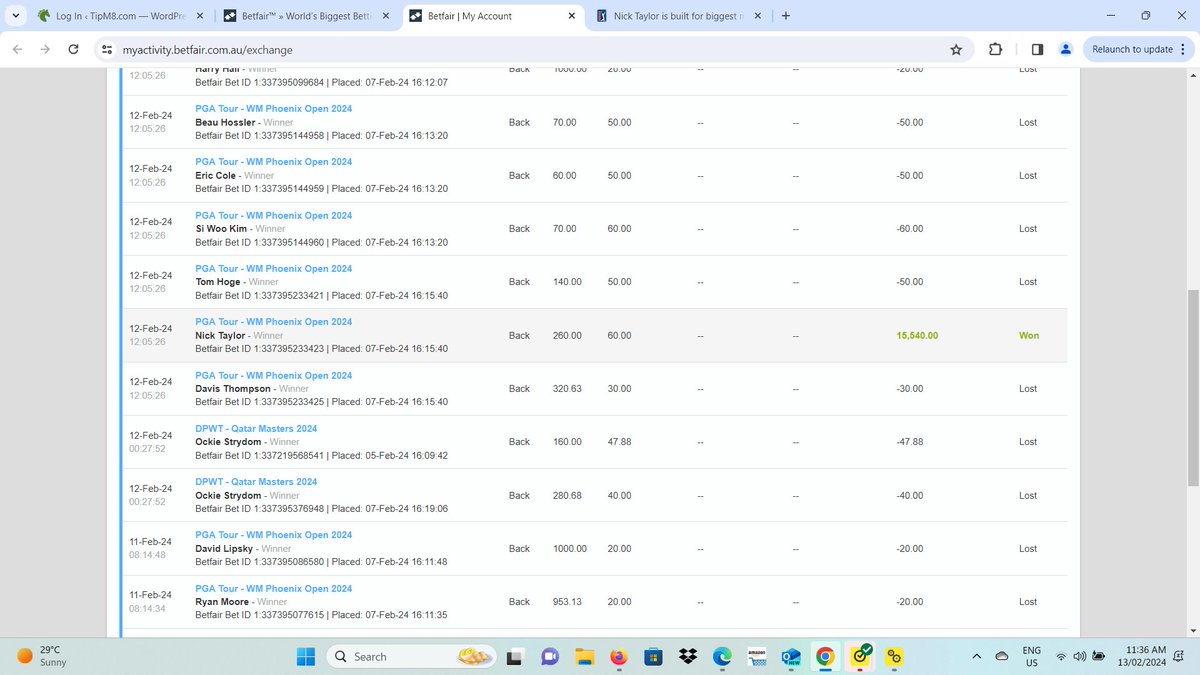Open the yellow gears taskbar icon
The image size is (1200, 675).
pyautogui.click(x=895, y=656)
